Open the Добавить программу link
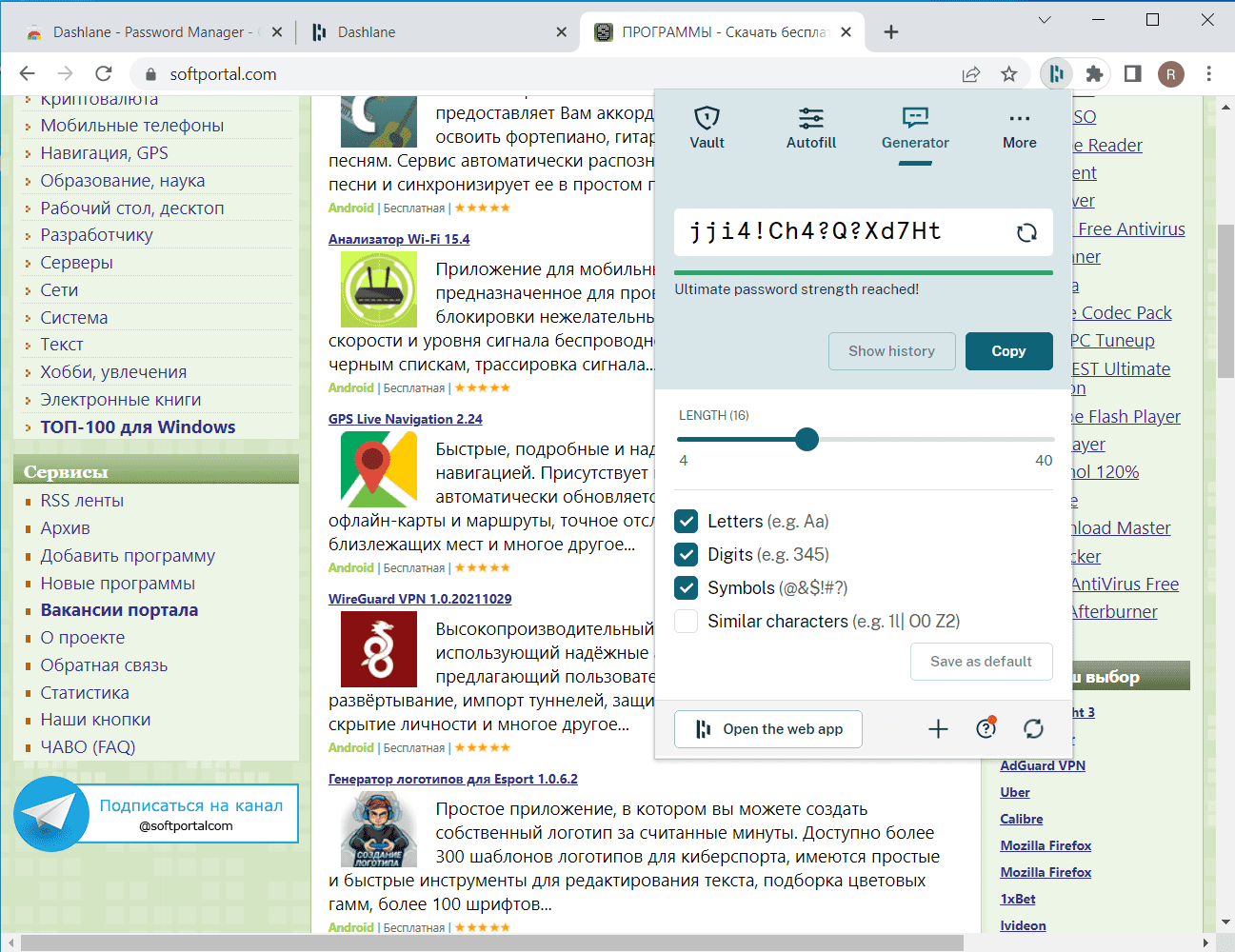The width and height of the screenshot is (1235, 952). coord(128,556)
